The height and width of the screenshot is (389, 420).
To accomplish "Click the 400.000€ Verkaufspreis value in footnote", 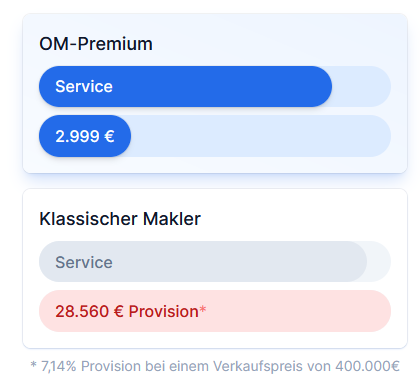I will 367,366.
